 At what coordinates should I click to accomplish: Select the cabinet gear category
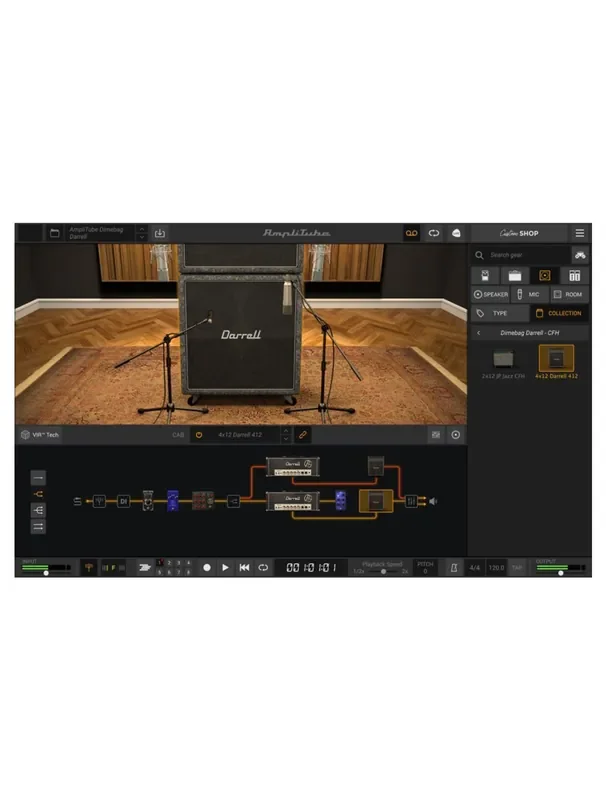(x=545, y=276)
